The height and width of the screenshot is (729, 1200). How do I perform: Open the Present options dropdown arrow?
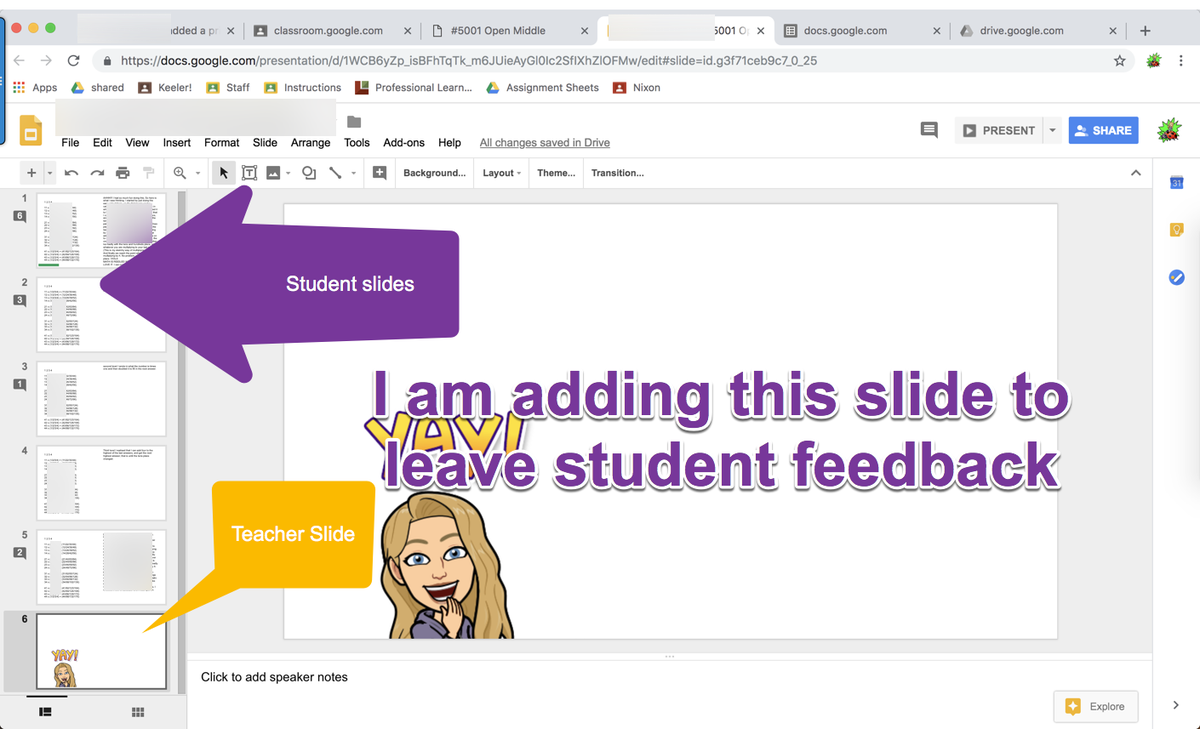click(1051, 130)
